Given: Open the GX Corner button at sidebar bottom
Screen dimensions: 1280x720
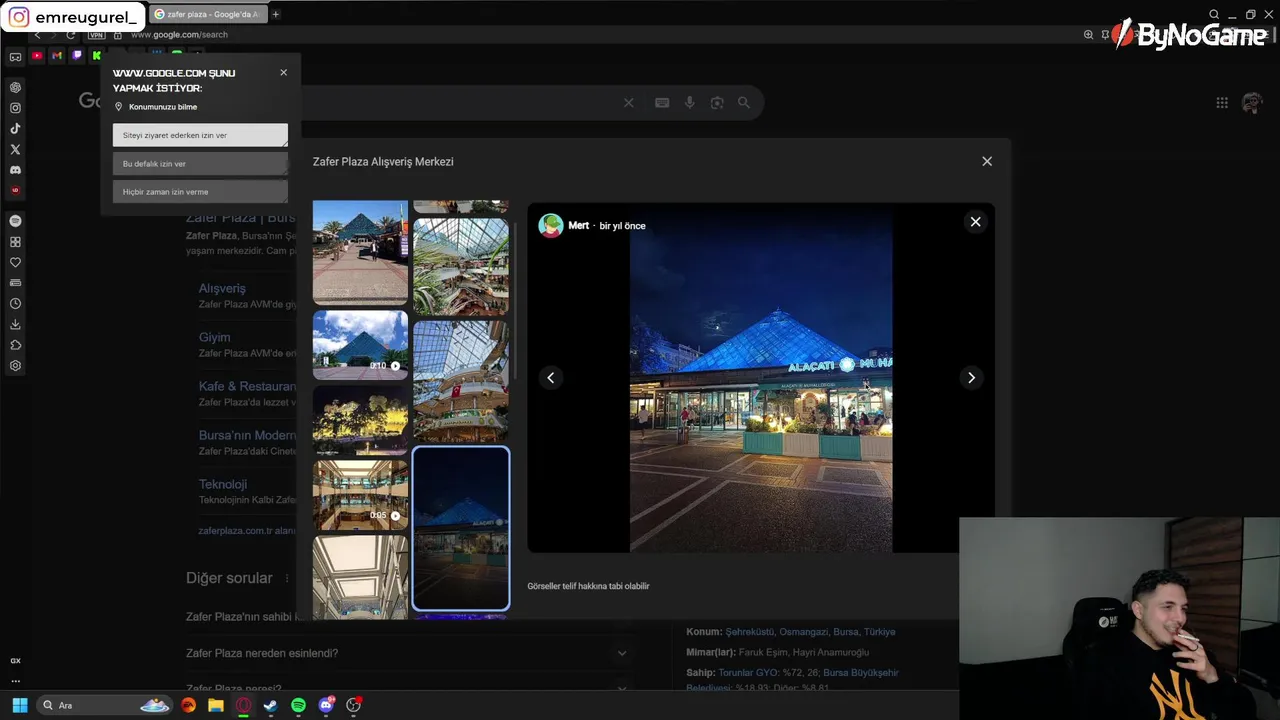Looking at the screenshot, I should 15,661.
